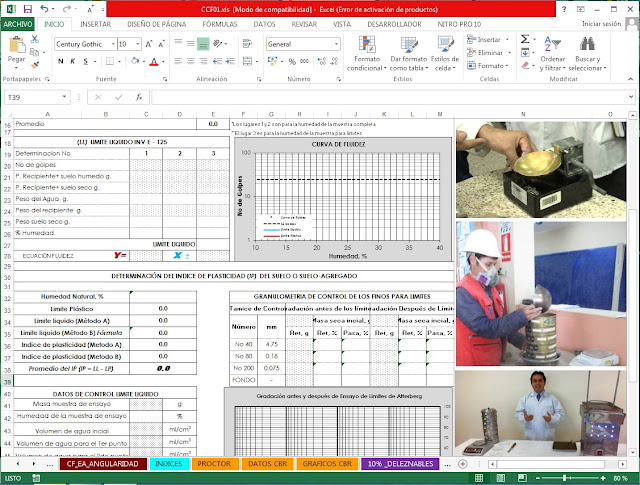640x485 pixels.
Task: Click the increase decimal icon
Action: 322,61
